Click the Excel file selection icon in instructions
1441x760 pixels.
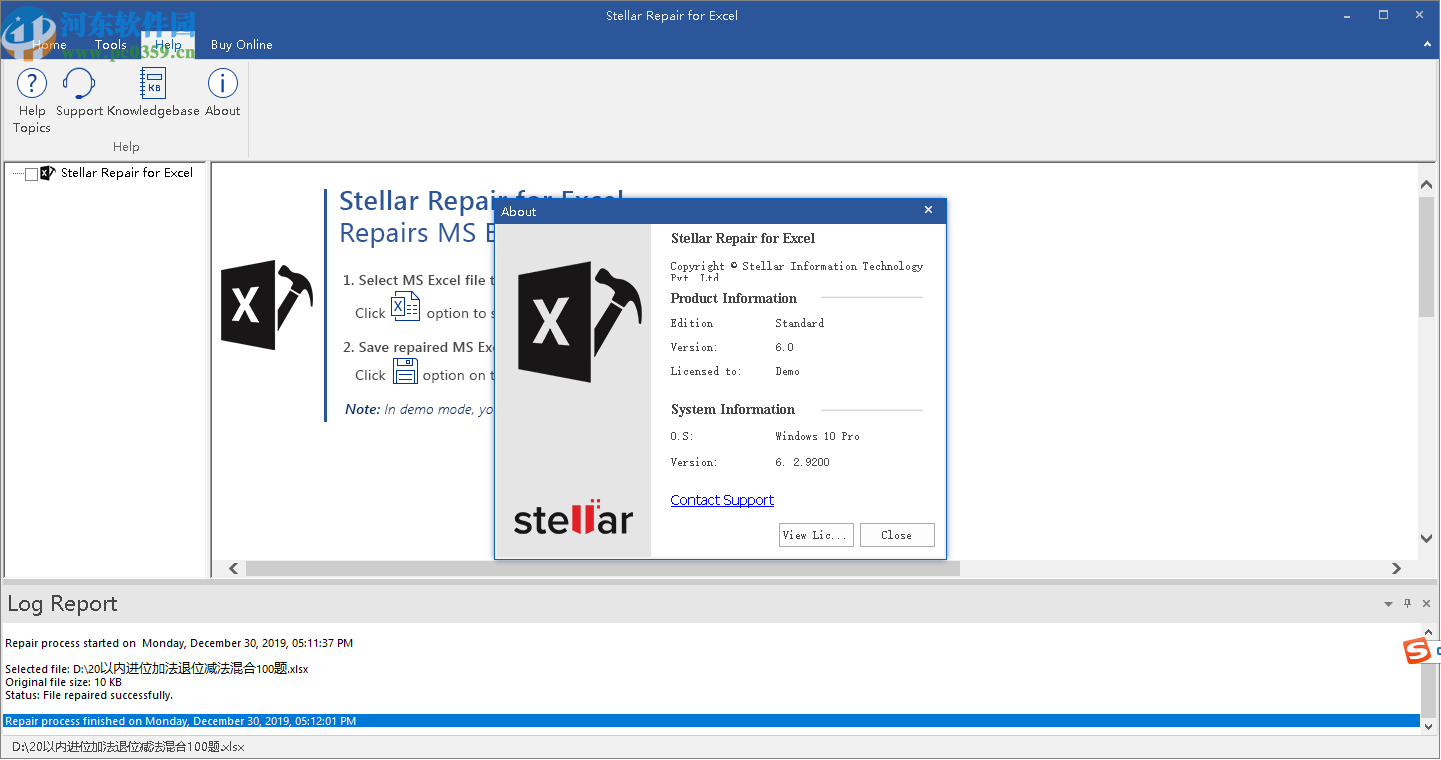point(405,306)
